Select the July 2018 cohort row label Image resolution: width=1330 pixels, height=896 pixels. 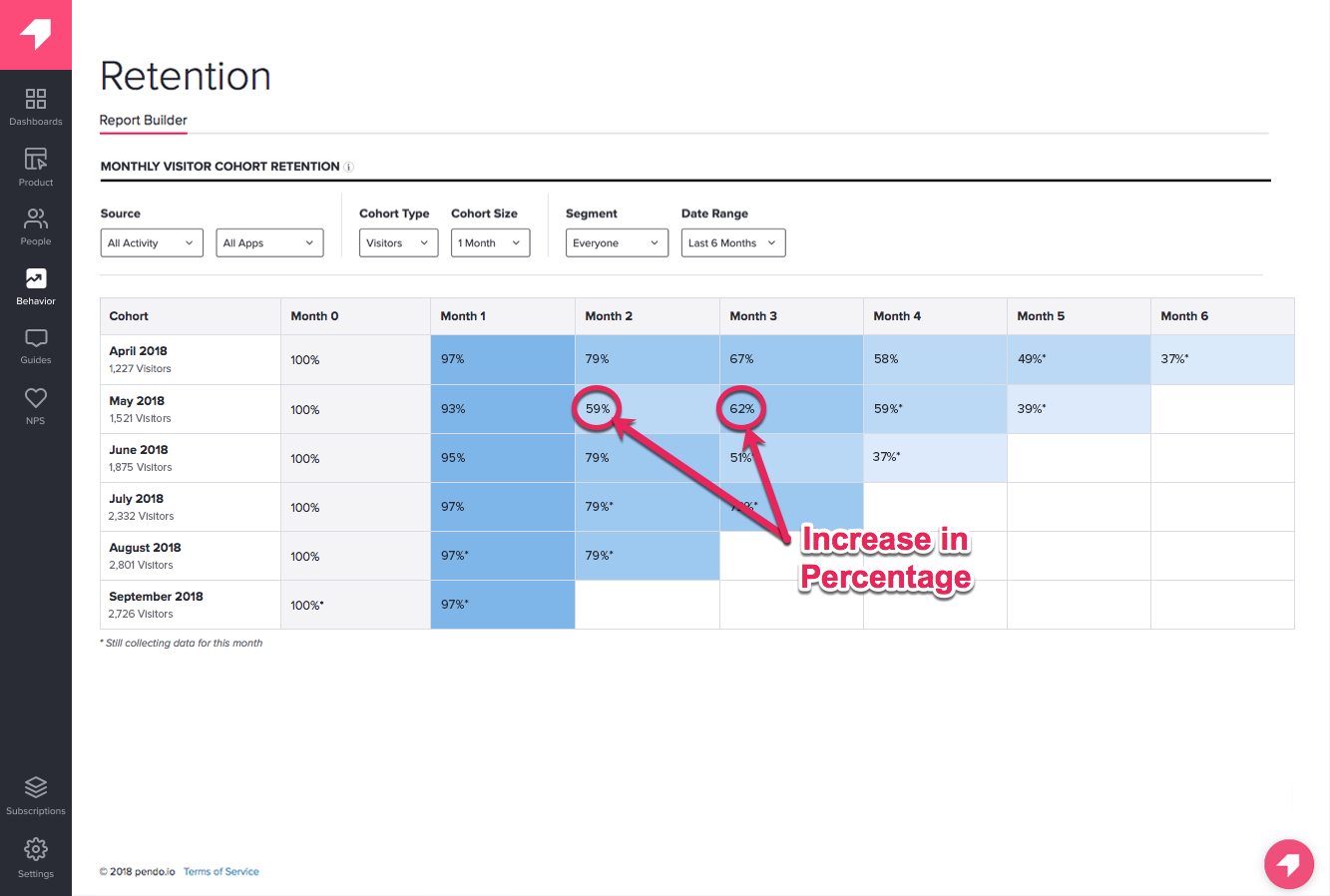pyautogui.click(x=136, y=499)
